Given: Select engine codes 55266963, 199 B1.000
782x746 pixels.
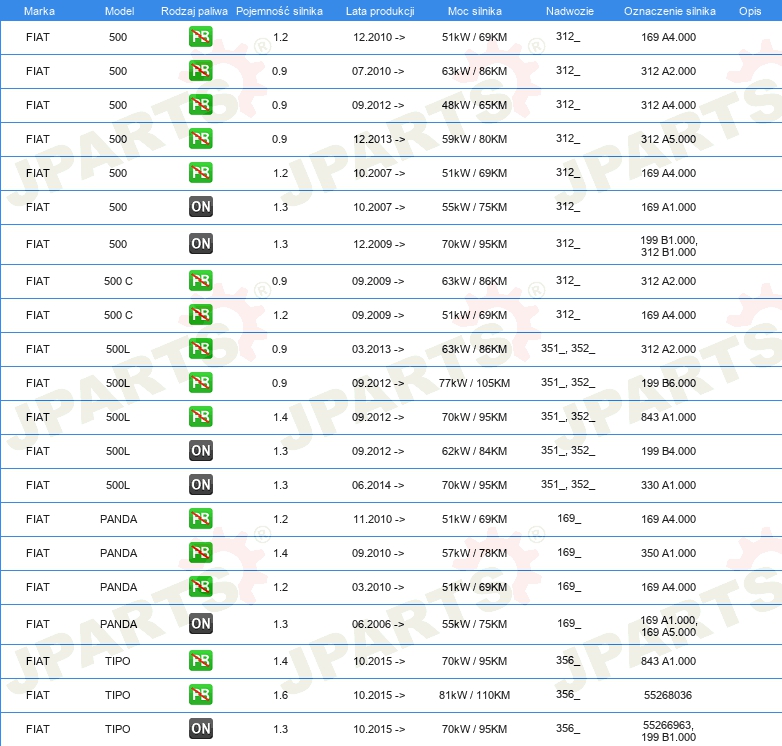Looking at the screenshot, I should (668, 731).
